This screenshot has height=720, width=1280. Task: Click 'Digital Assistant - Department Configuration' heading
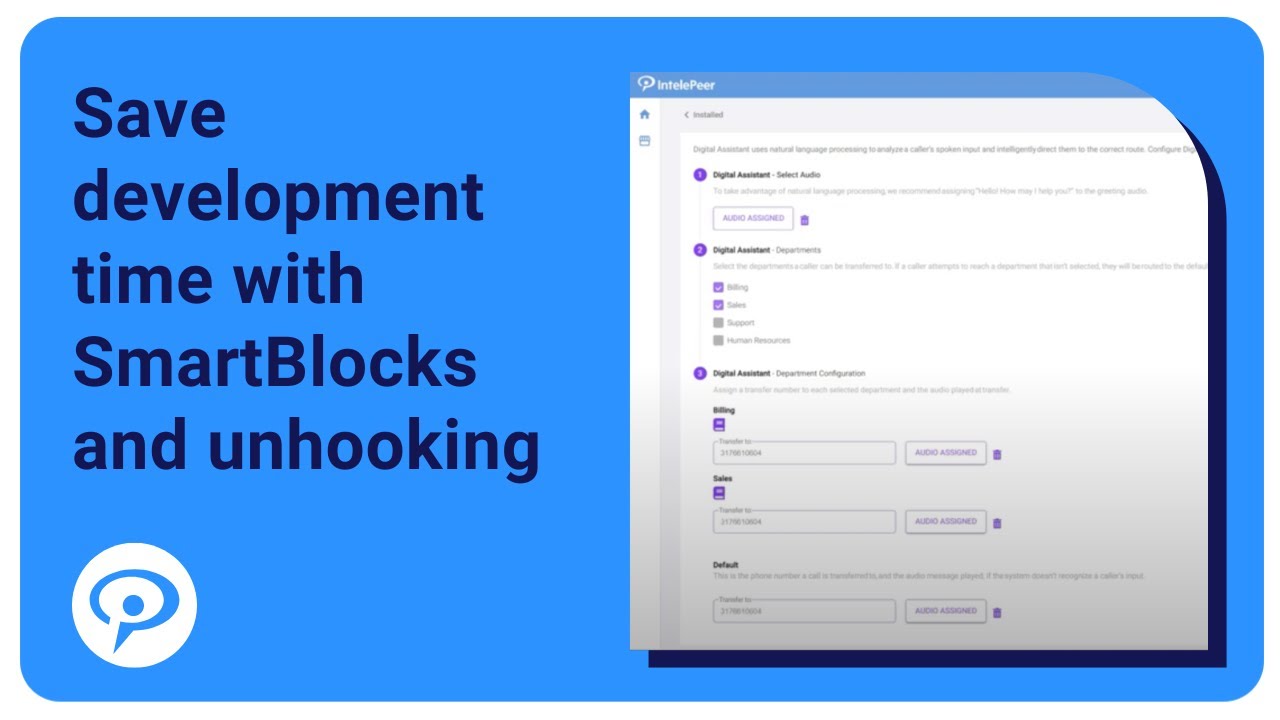[789, 374]
